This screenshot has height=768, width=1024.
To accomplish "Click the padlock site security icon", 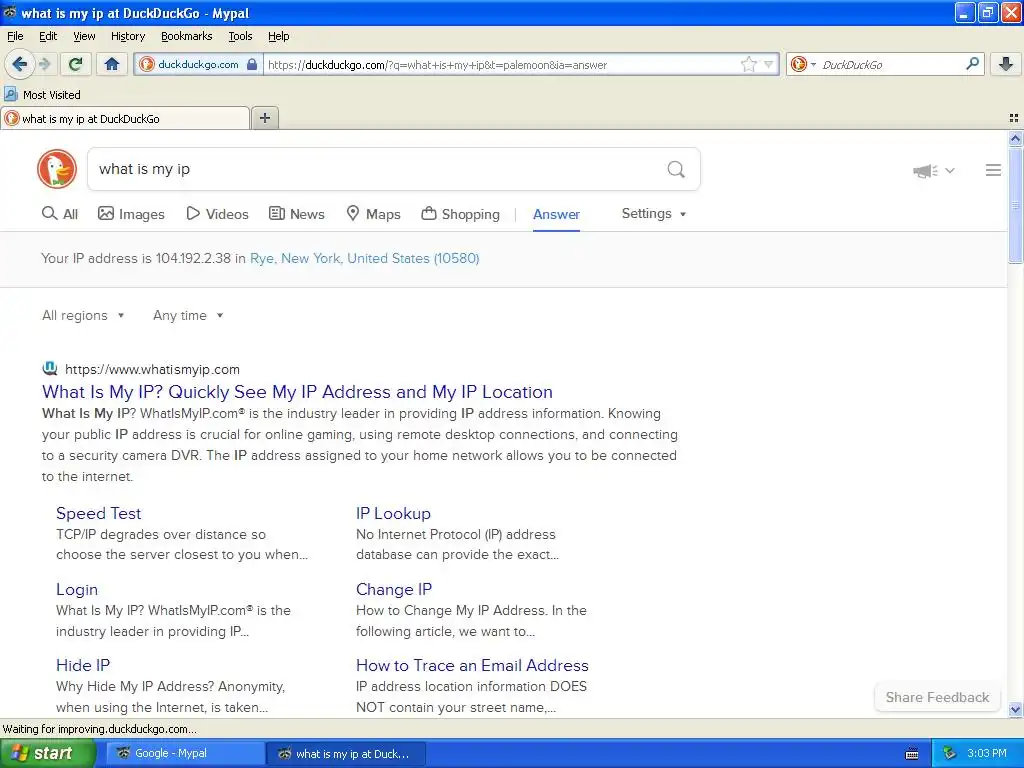I will click(252, 64).
